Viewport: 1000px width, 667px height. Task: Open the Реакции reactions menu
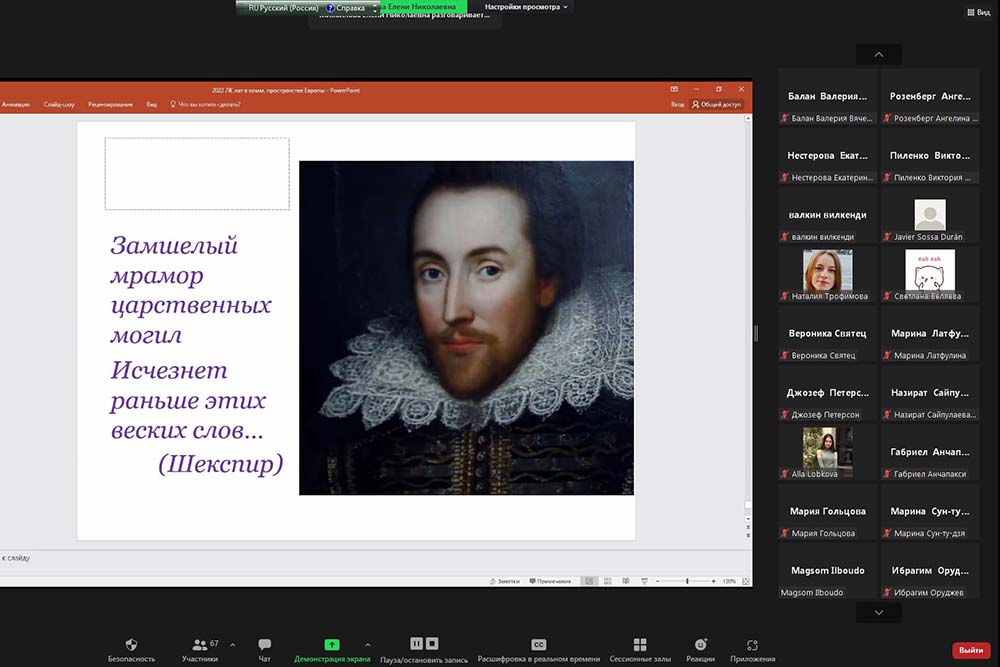pyautogui.click(x=700, y=645)
